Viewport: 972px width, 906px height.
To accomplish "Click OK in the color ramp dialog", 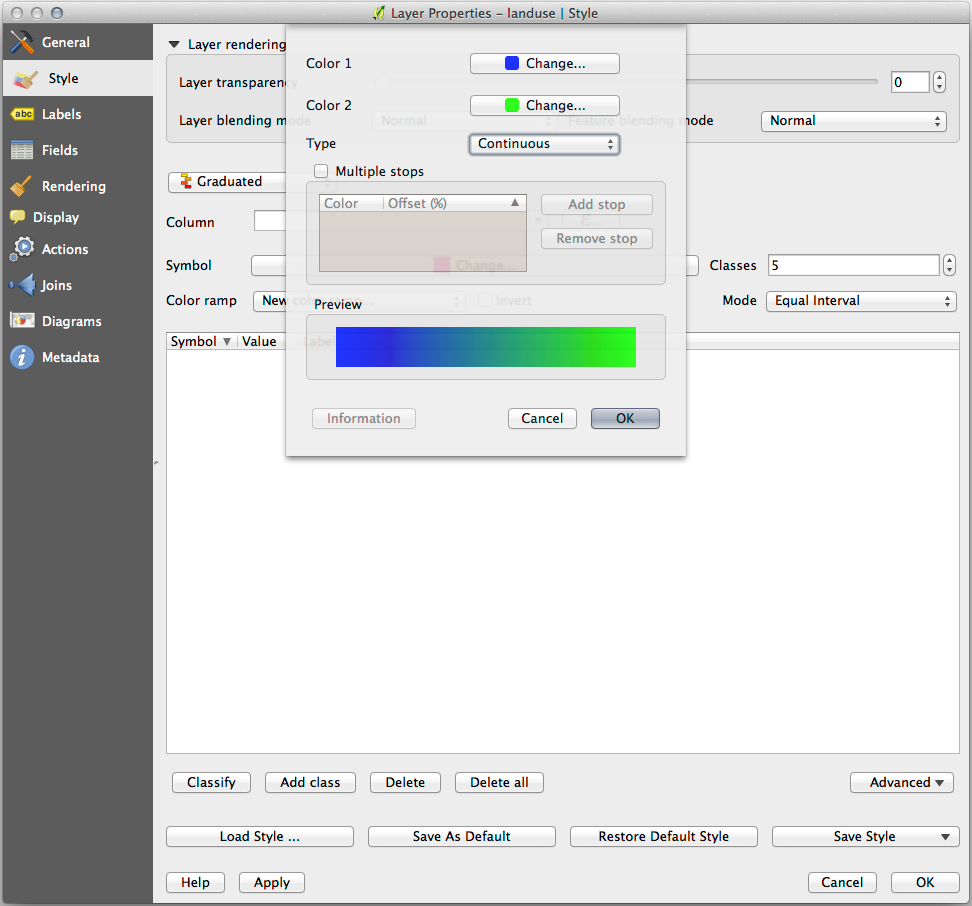I will [625, 419].
